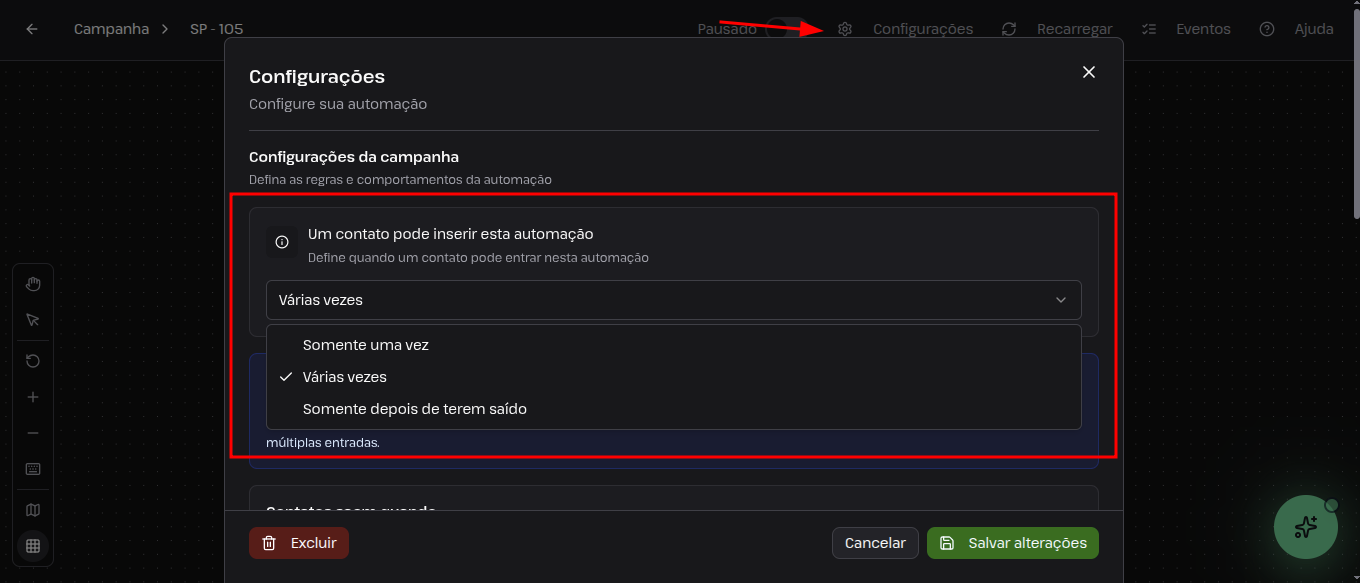Open keyboard shortcuts icon
Viewport: 1360px width, 583px height.
tap(33, 469)
